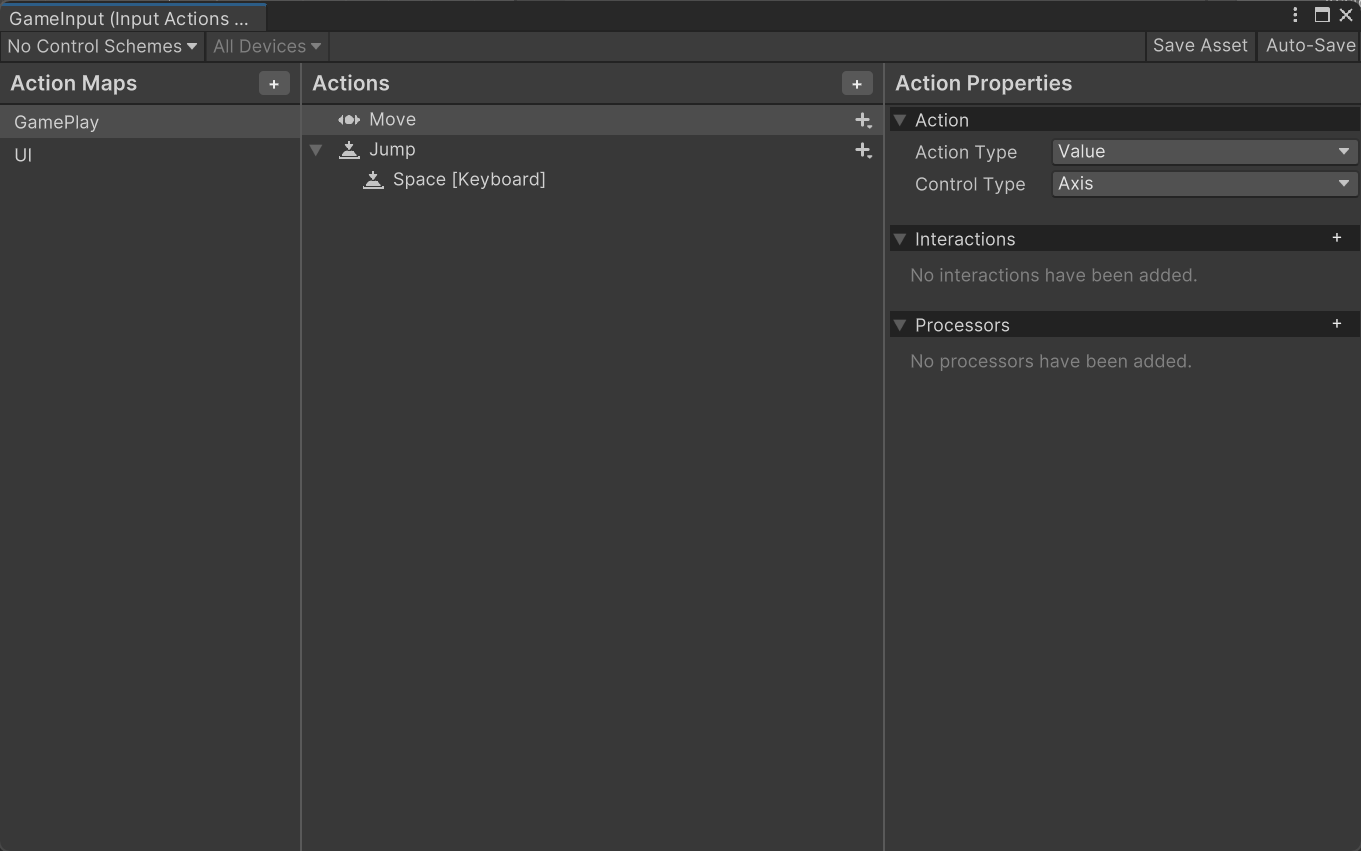Add a binding to the Jump action
The image size is (1361, 851).
point(862,149)
